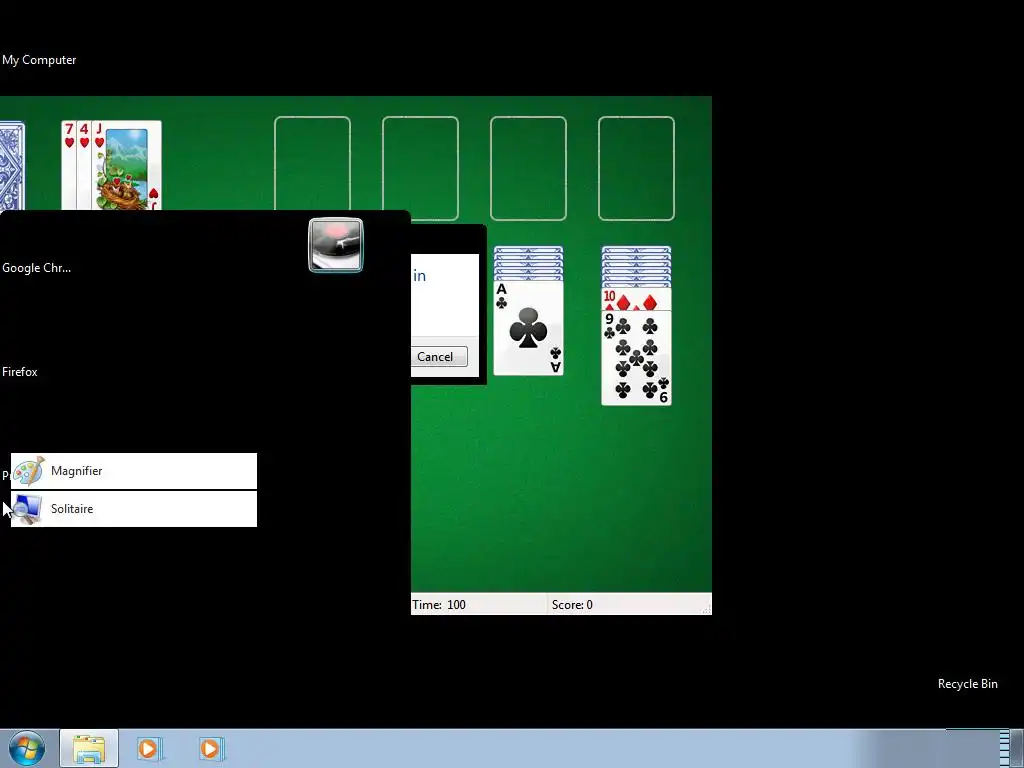Viewport: 1024px width, 768px height.
Task: Click the Time: 100 status text
Action: coord(439,605)
